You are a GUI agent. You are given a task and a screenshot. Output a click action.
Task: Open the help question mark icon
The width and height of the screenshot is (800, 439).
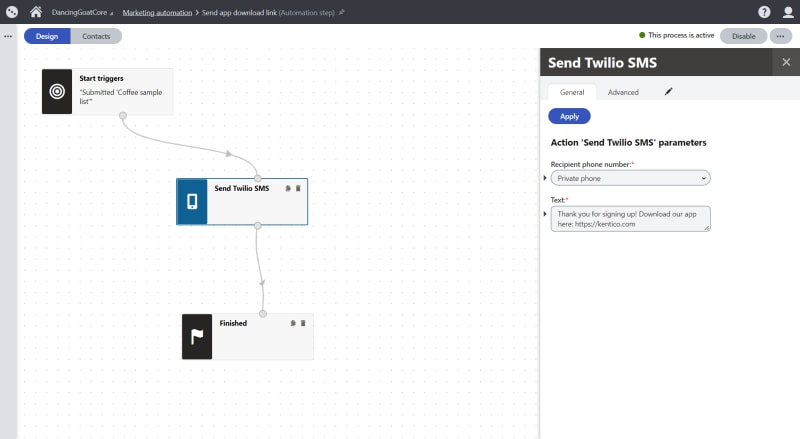[x=764, y=12]
